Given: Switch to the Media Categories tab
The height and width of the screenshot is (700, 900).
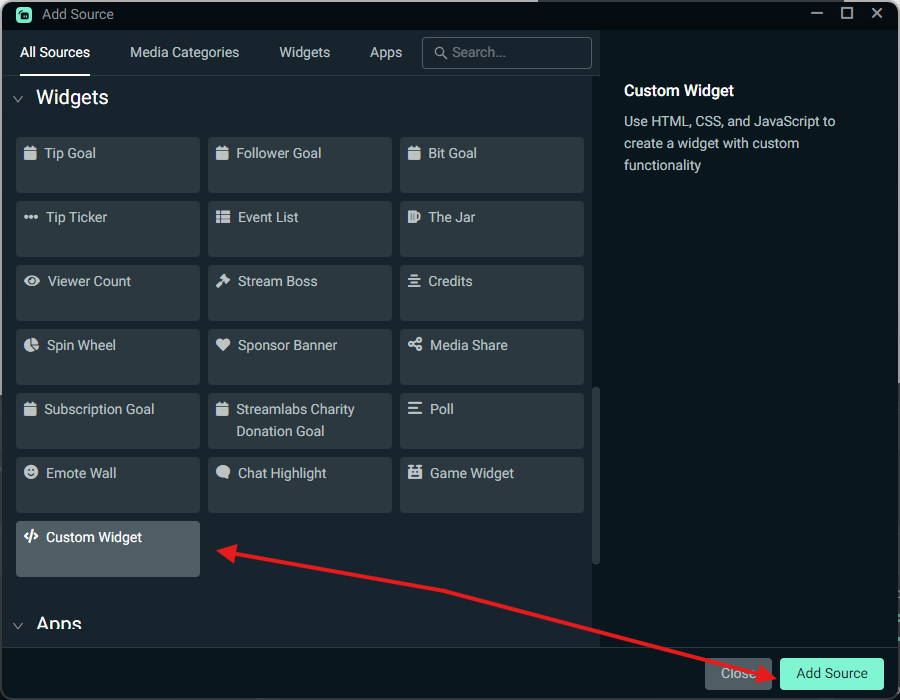Looking at the screenshot, I should click(x=184, y=52).
